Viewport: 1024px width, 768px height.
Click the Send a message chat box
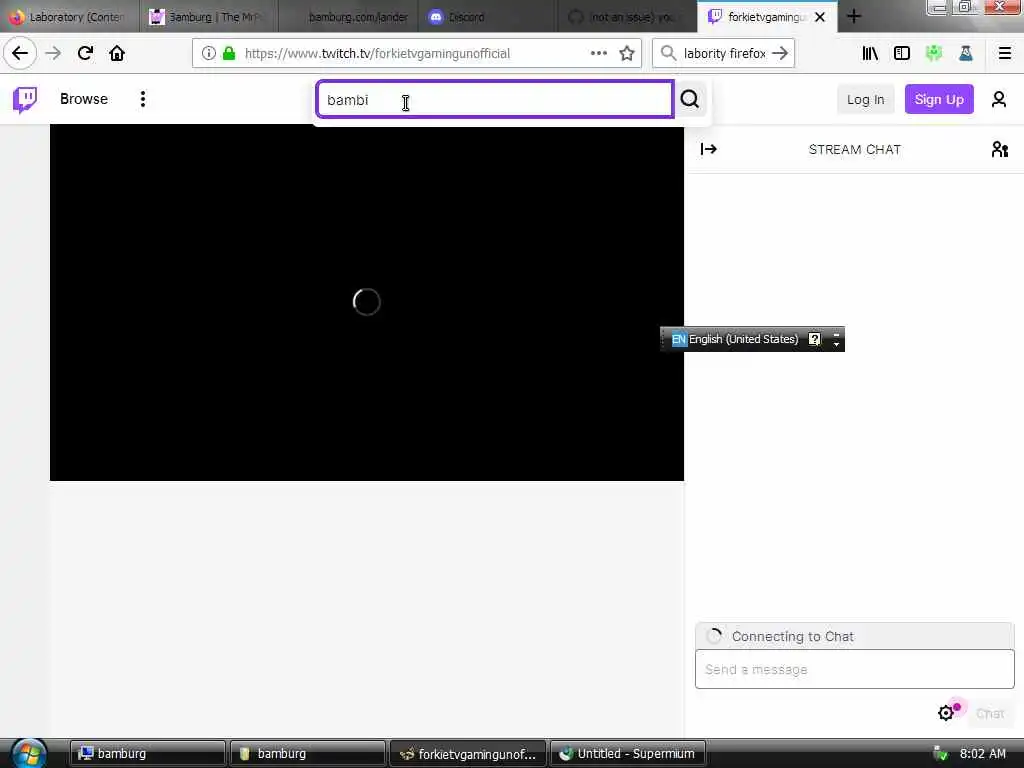coord(854,669)
